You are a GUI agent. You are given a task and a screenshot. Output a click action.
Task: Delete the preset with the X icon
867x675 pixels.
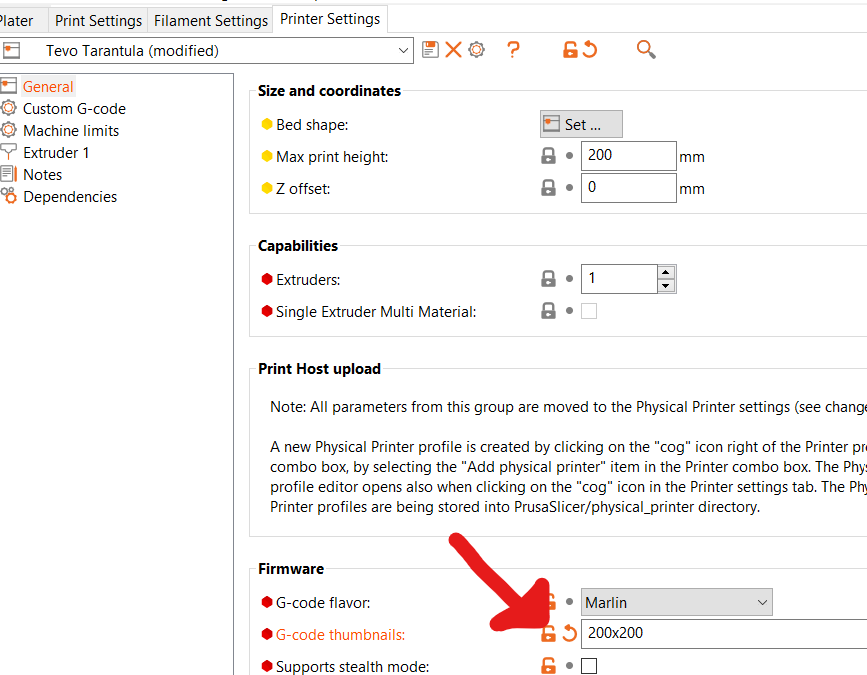(x=453, y=50)
